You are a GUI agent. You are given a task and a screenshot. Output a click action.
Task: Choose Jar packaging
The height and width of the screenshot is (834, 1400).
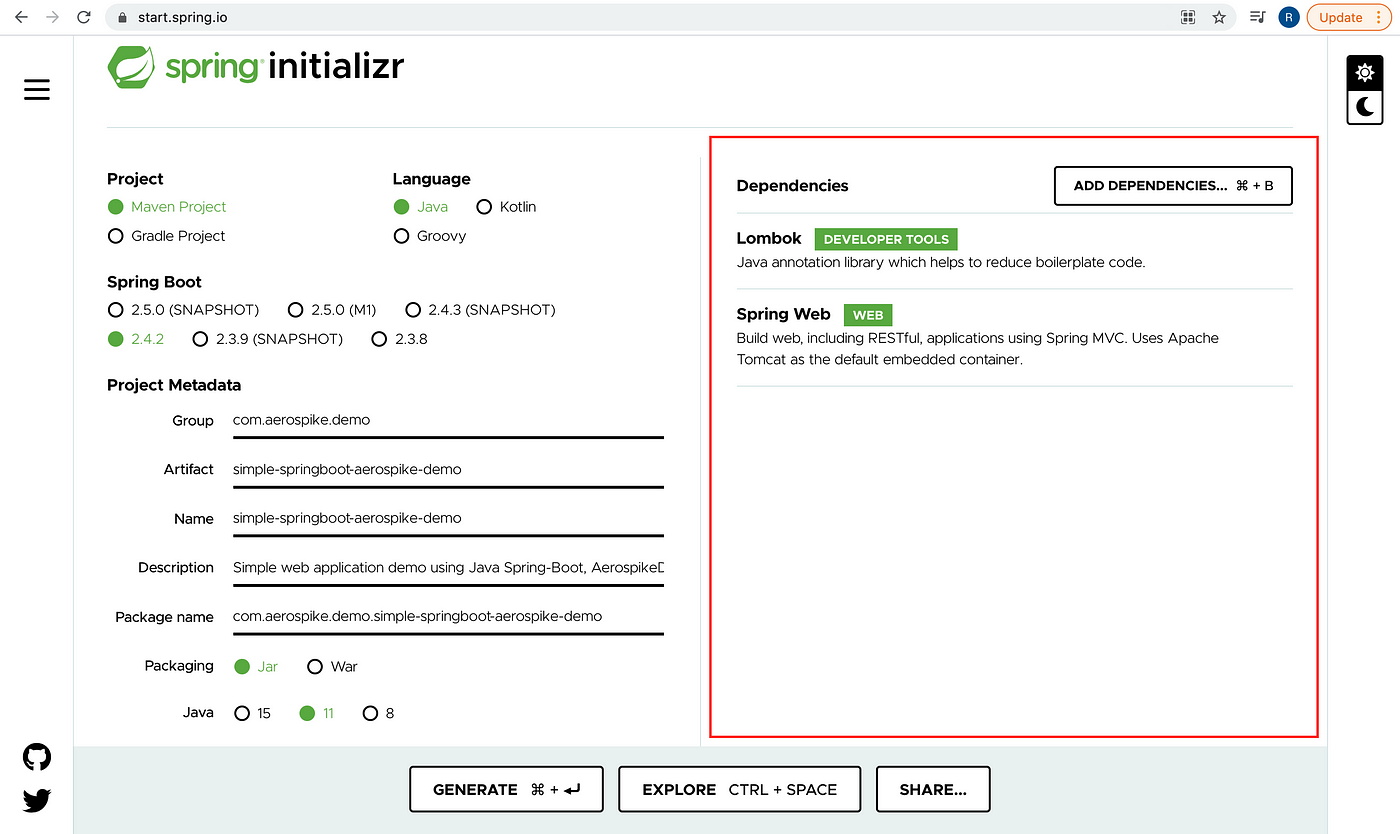tap(256, 666)
